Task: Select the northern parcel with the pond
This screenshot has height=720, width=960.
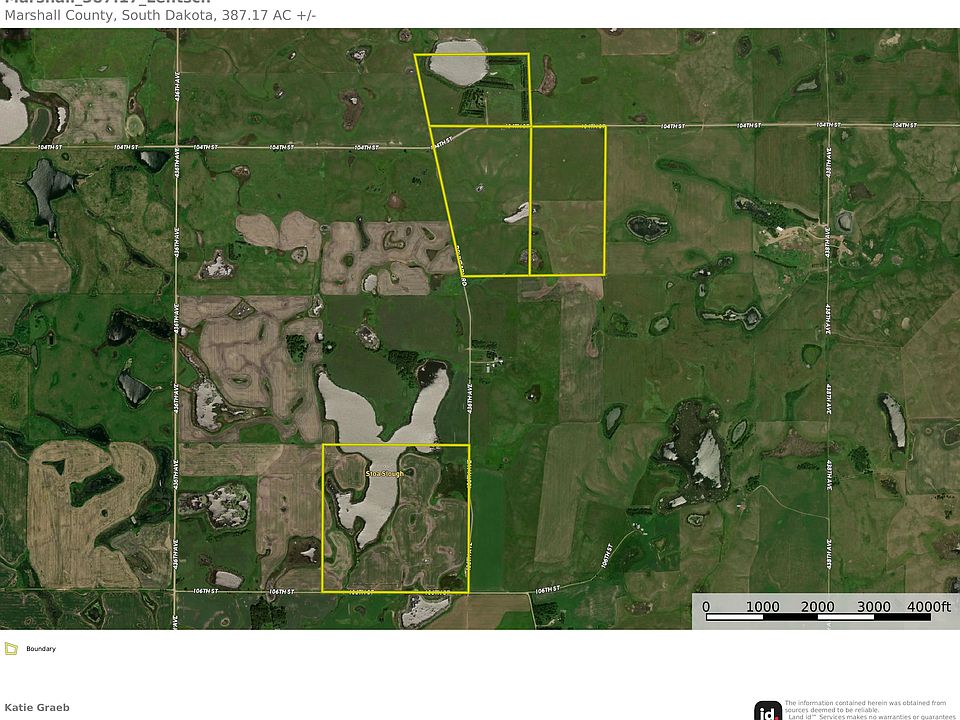Action: (x=474, y=90)
